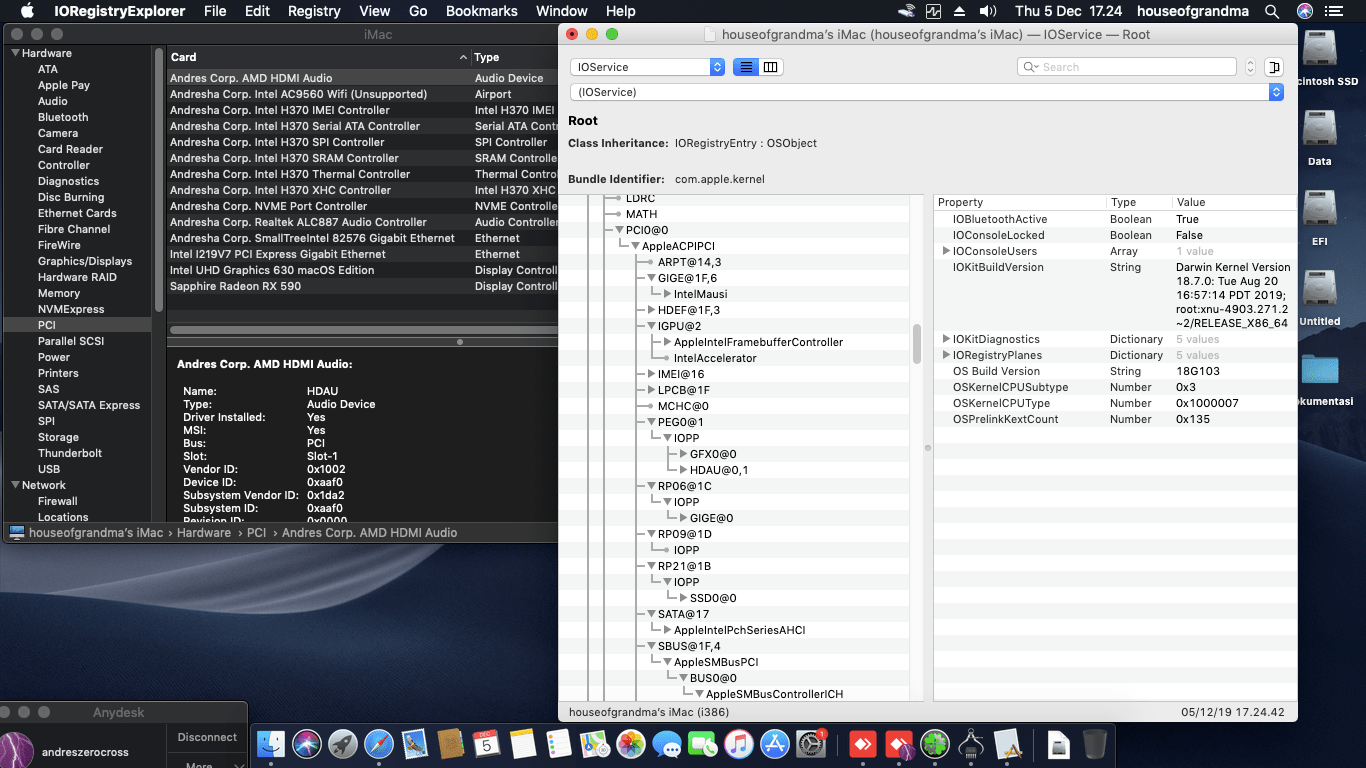1366x768 pixels.
Task: Open the IOService plane dropdown
Action: 647,67
